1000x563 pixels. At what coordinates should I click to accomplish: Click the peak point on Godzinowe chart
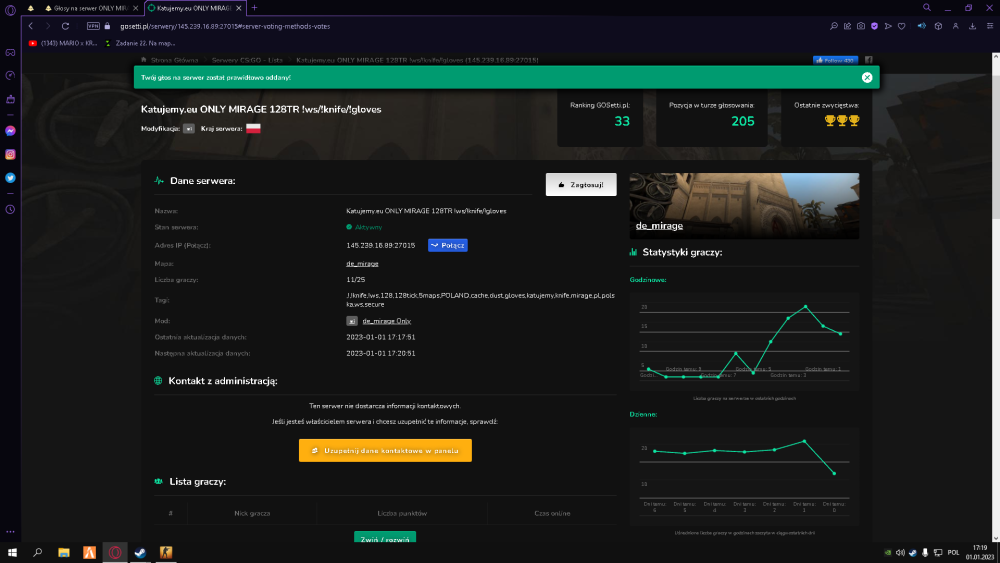pyautogui.click(x=805, y=307)
